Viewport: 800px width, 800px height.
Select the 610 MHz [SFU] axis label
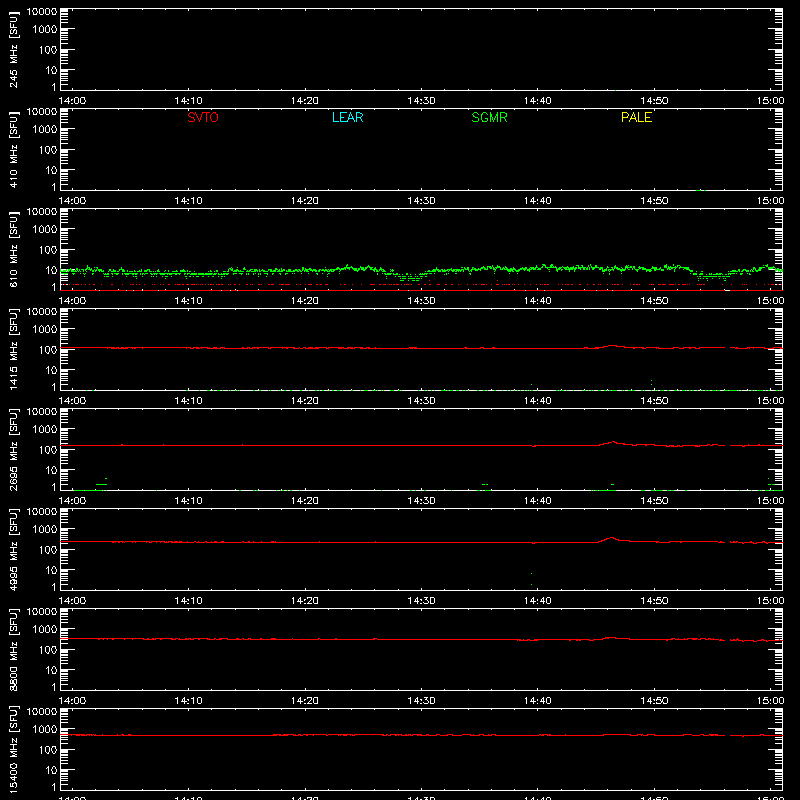point(13,249)
